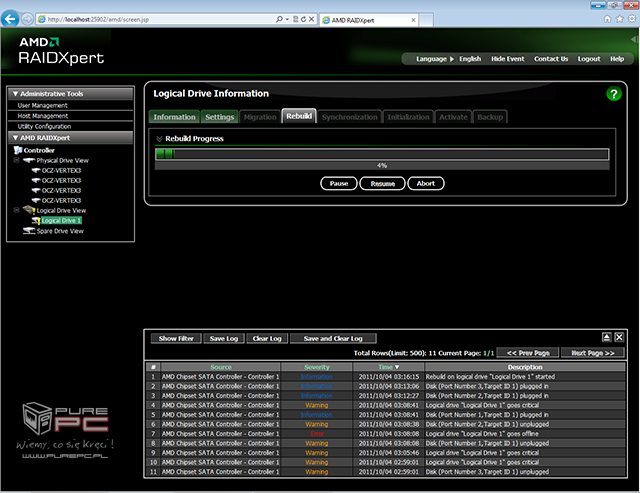Image resolution: width=640 pixels, height=493 pixels.
Task: Open browser tools gear icon
Action: click(632, 19)
